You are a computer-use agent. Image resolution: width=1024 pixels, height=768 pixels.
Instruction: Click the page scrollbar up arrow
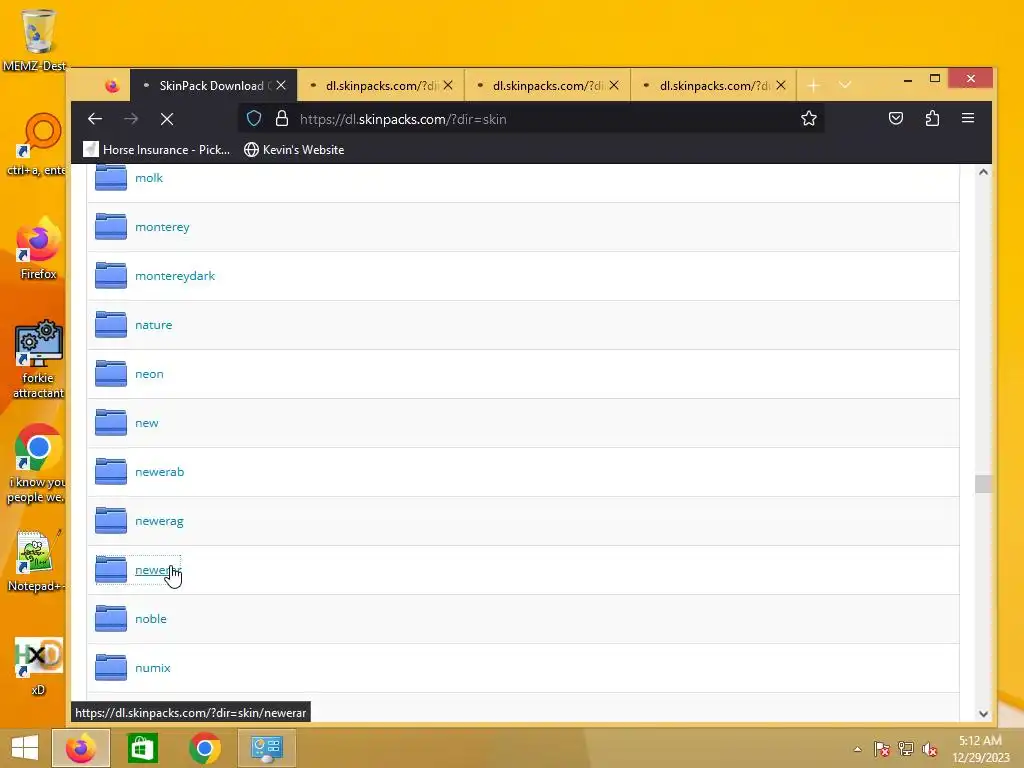984,172
